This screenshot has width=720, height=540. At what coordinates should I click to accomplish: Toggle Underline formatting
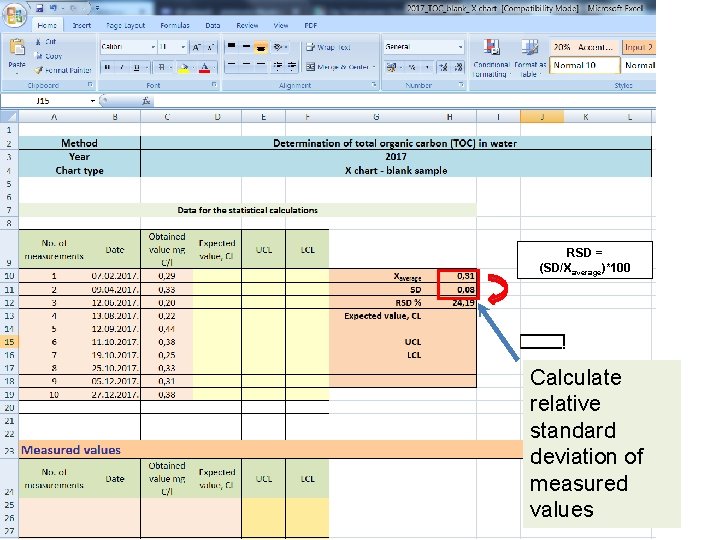click(x=136, y=68)
